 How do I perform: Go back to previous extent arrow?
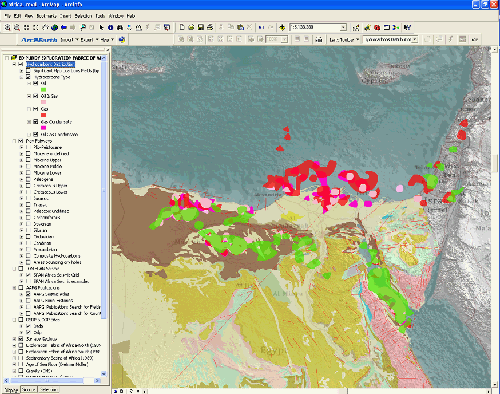pos(64,28)
